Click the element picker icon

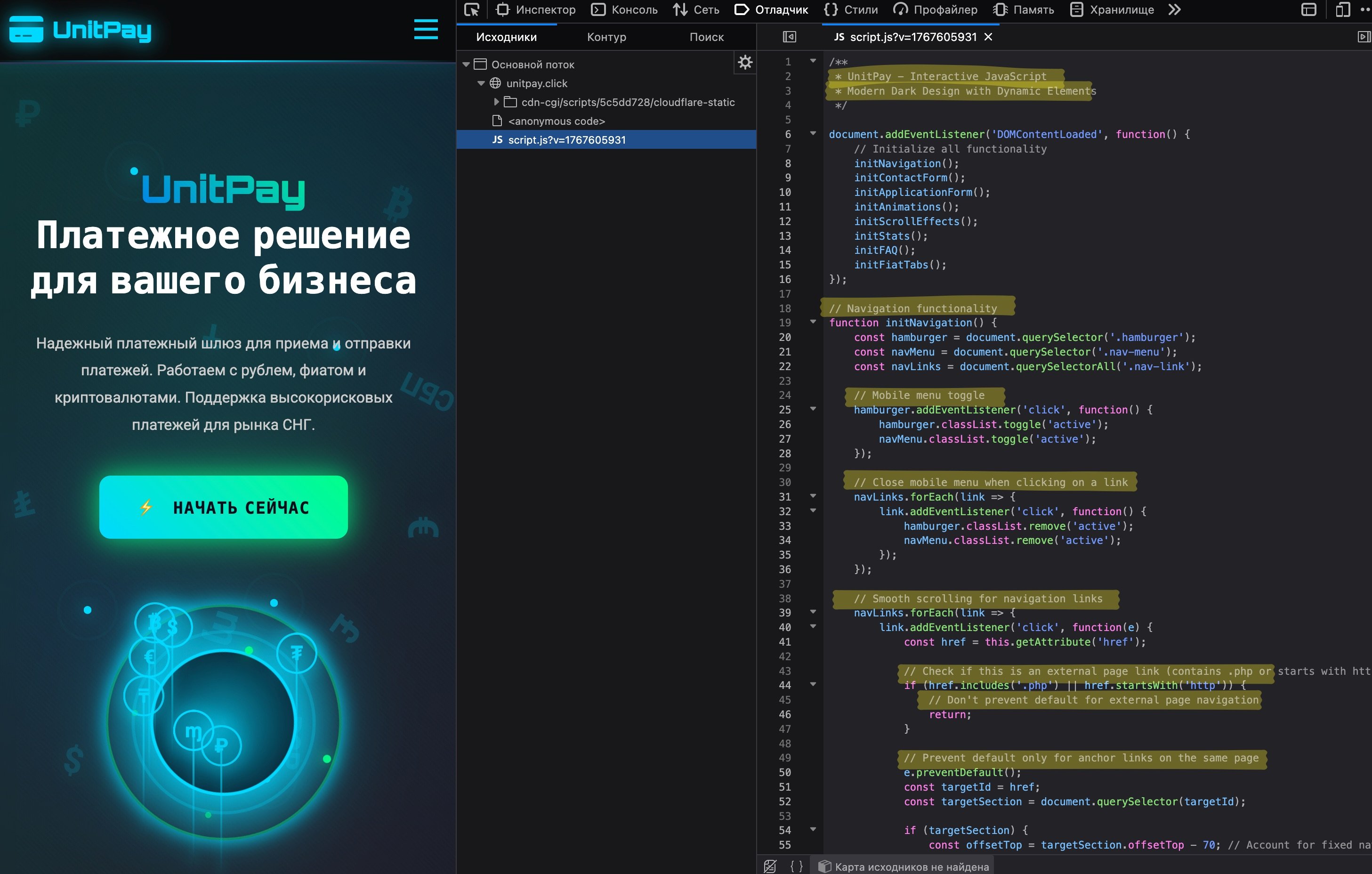click(x=472, y=10)
